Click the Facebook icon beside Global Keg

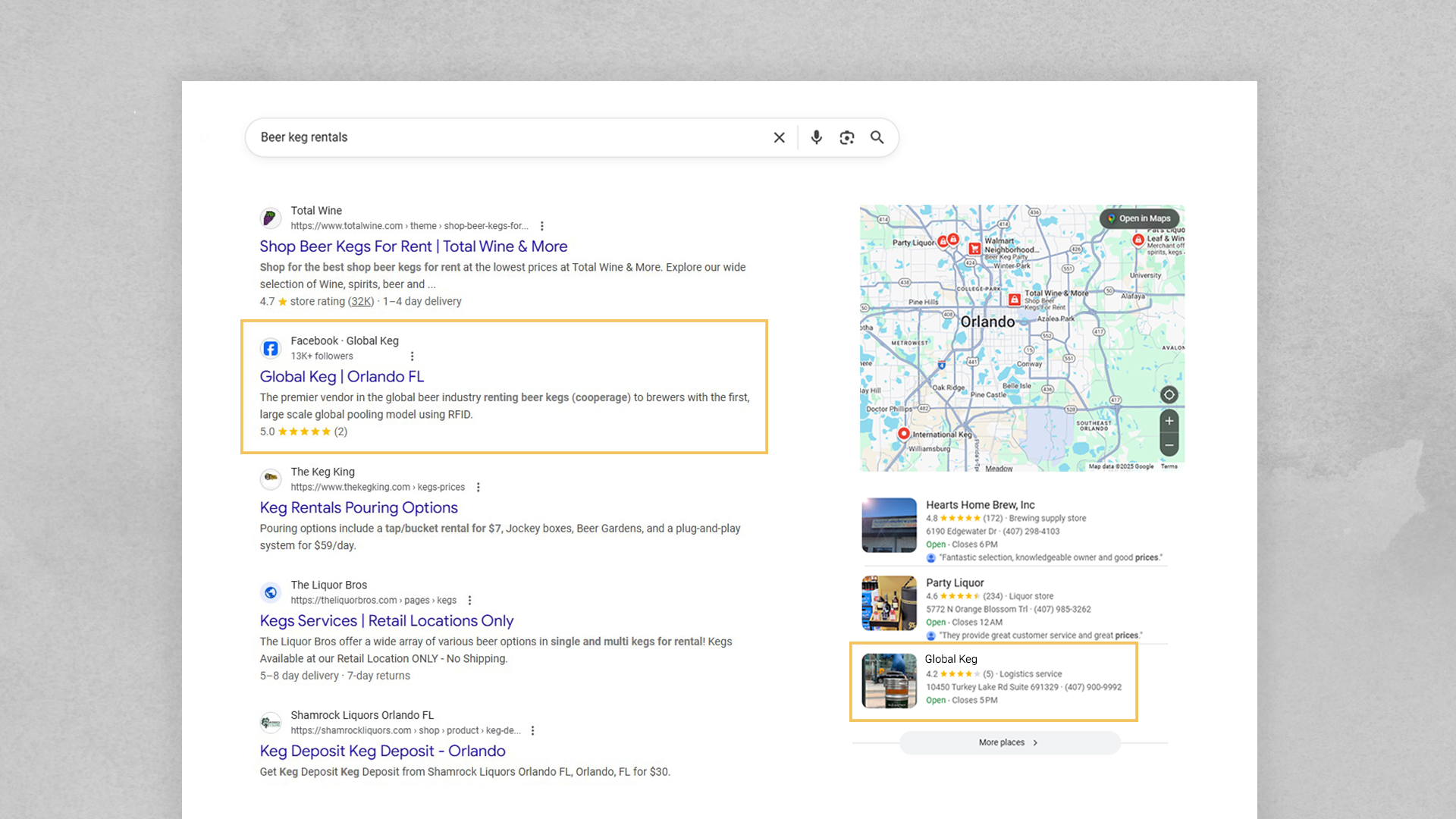(x=271, y=348)
